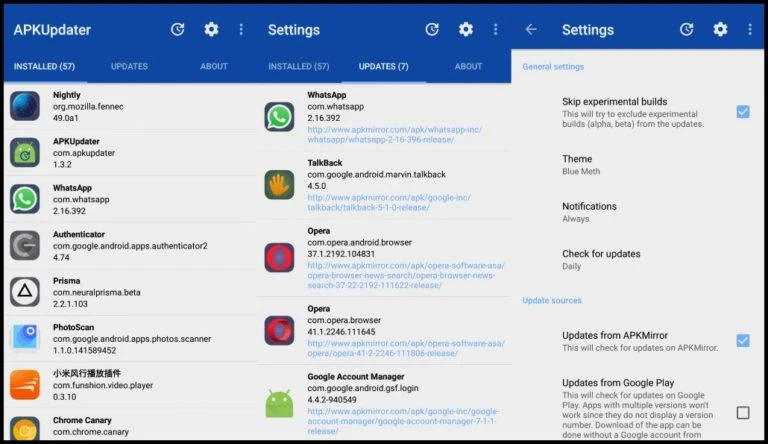Open Opera 41-2-2246 apkmirror release link

[x=406, y=348]
